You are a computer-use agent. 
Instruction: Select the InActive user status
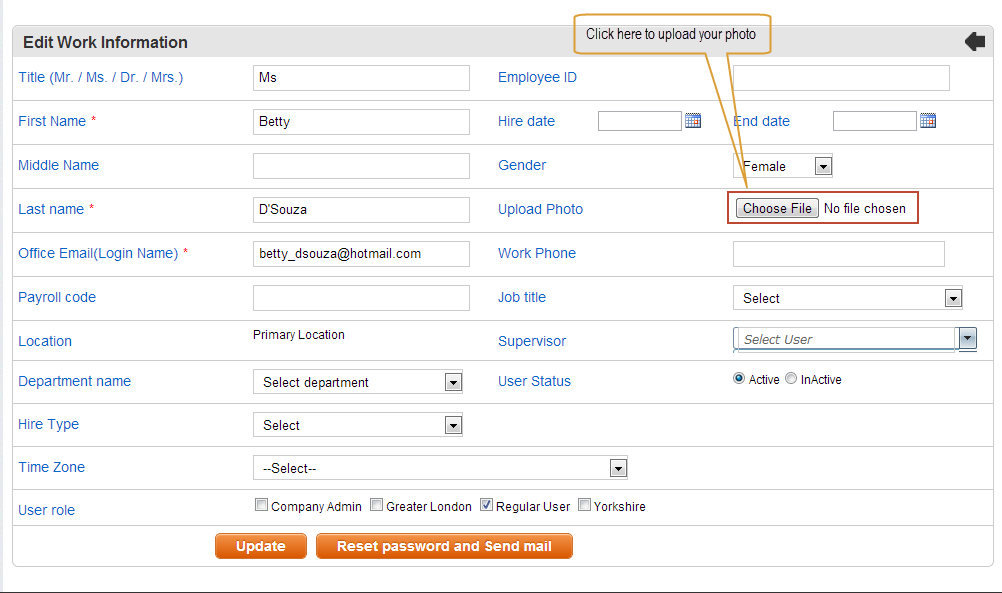[791, 378]
